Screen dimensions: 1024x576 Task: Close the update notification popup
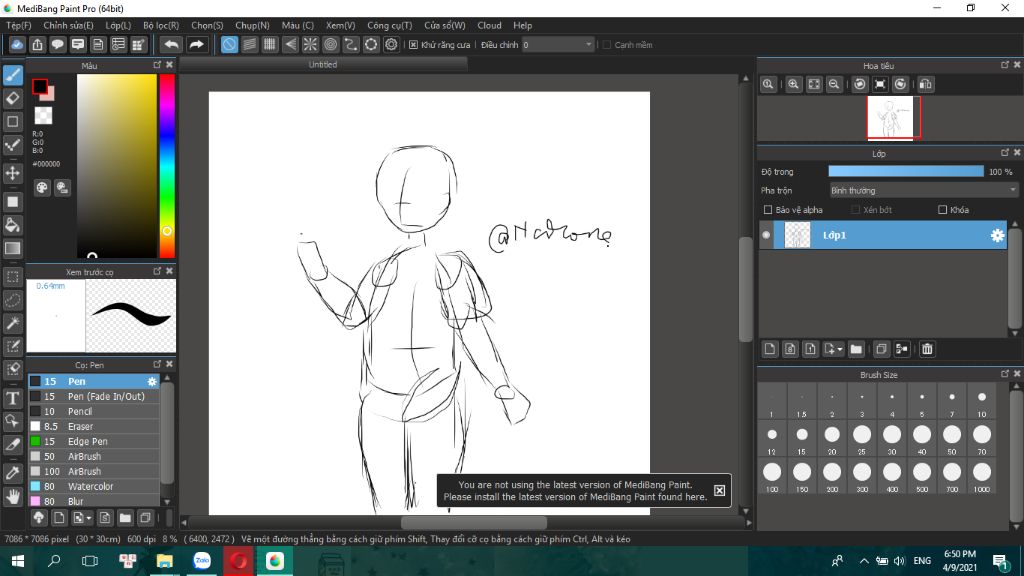pyautogui.click(x=719, y=490)
